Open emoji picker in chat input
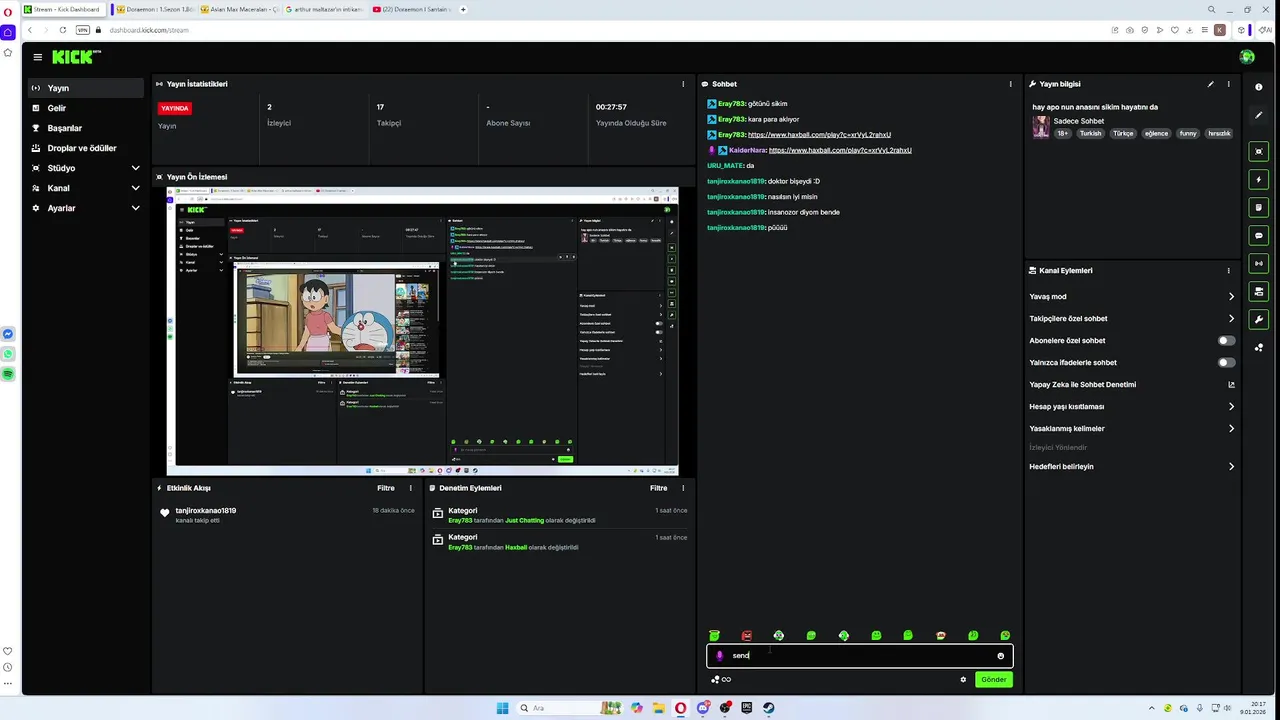The height and width of the screenshot is (720, 1280). pos(1000,656)
